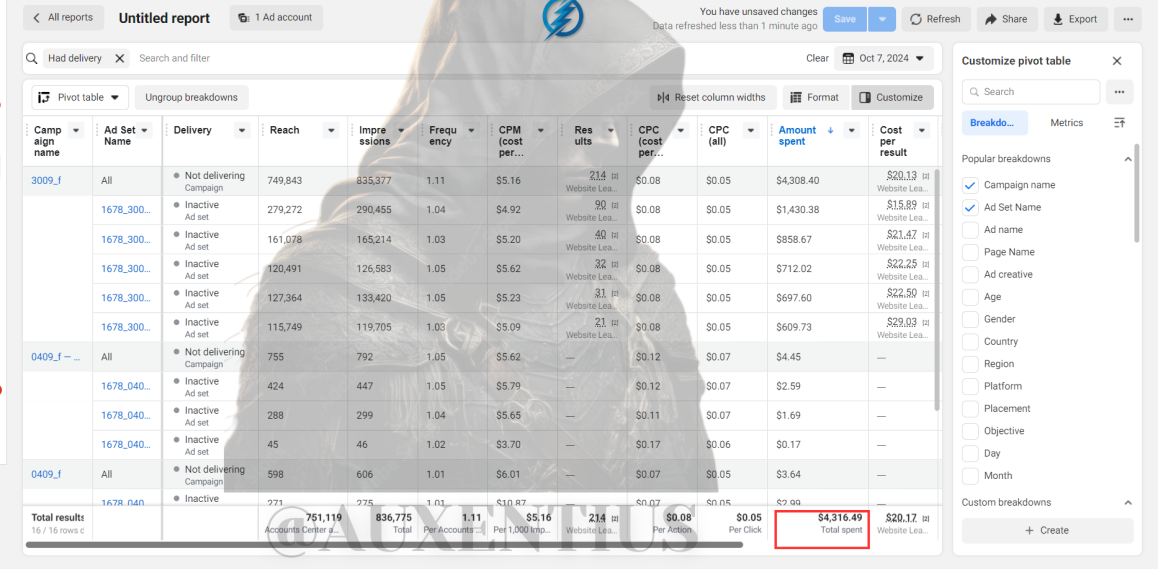Export the report
This screenshot has height=569, width=1158.
pyautogui.click(x=1075, y=19)
